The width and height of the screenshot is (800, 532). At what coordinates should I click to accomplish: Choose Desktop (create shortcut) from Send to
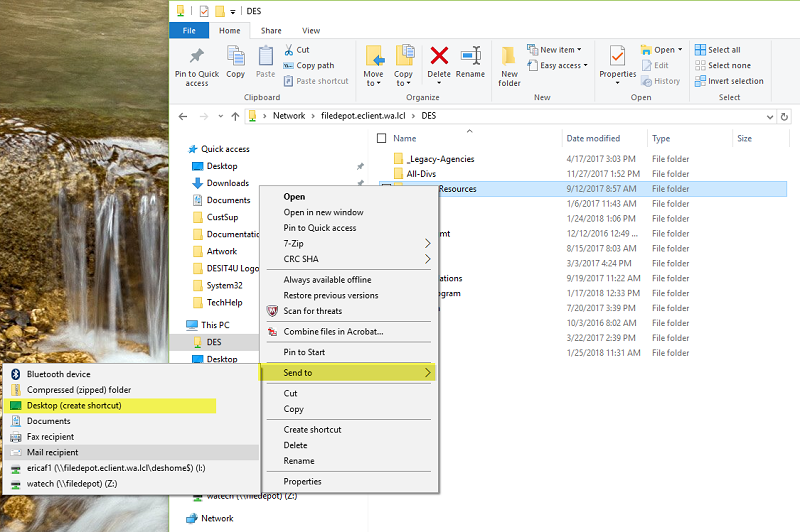pyautogui.click(x=74, y=406)
